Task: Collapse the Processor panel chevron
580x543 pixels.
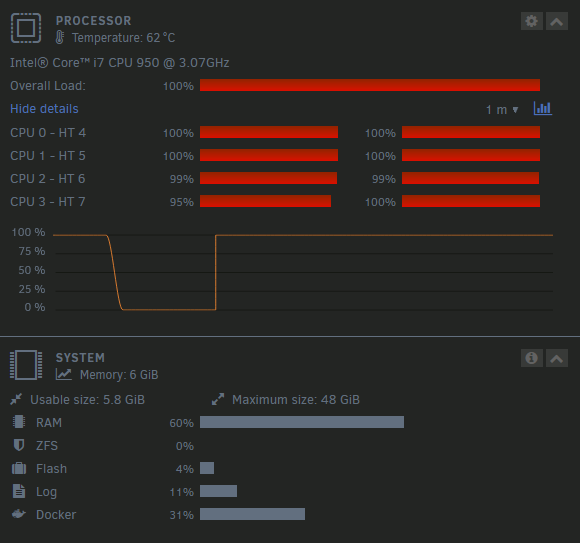Action: click(x=557, y=21)
